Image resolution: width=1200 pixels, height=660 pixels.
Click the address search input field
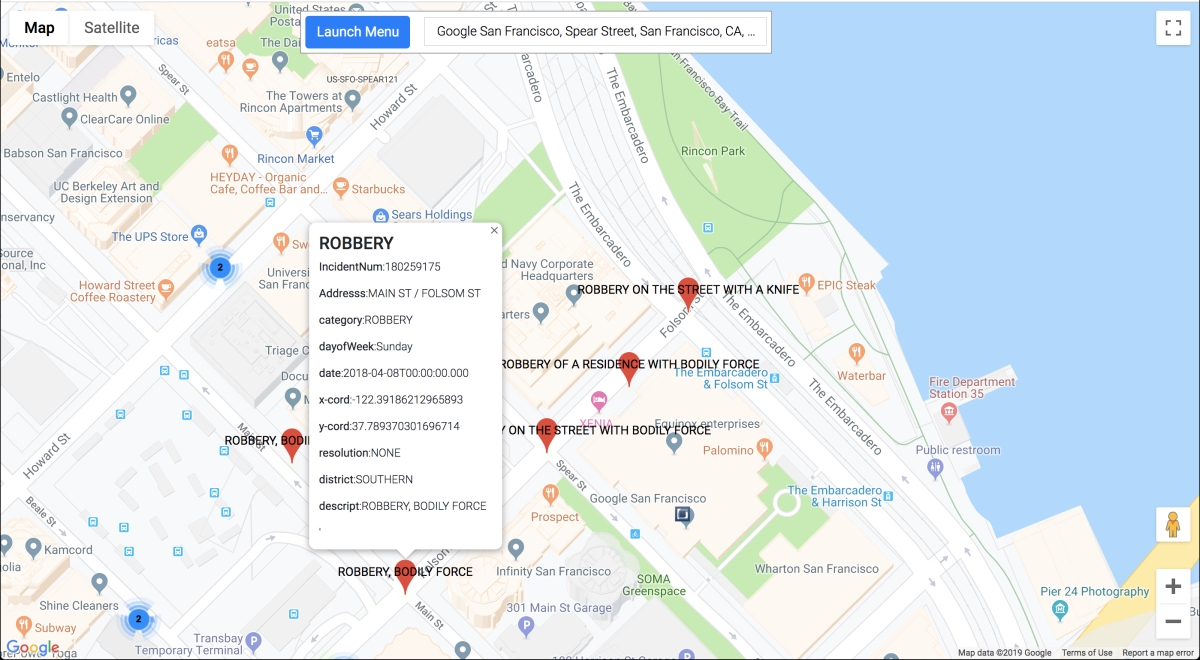pyautogui.click(x=596, y=31)
